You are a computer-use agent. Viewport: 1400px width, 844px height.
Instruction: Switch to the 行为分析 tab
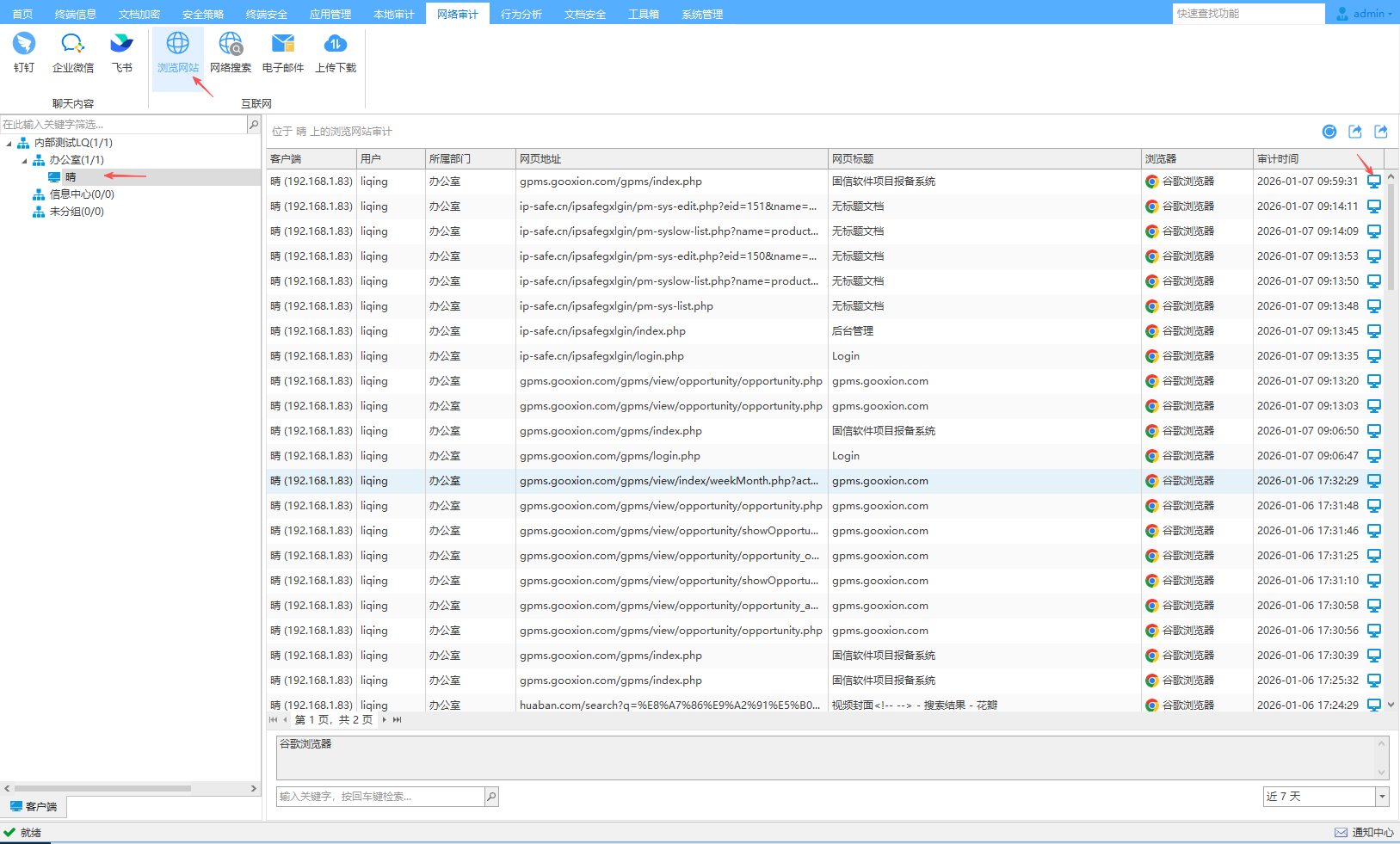pos(521,14)
